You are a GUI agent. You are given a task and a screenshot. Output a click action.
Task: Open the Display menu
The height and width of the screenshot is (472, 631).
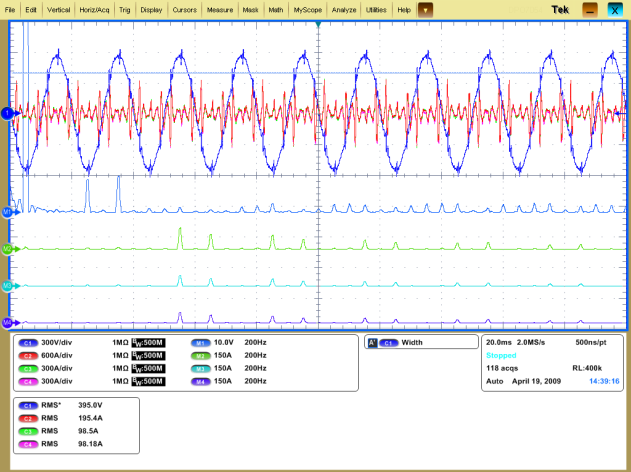tap(151, 10)
